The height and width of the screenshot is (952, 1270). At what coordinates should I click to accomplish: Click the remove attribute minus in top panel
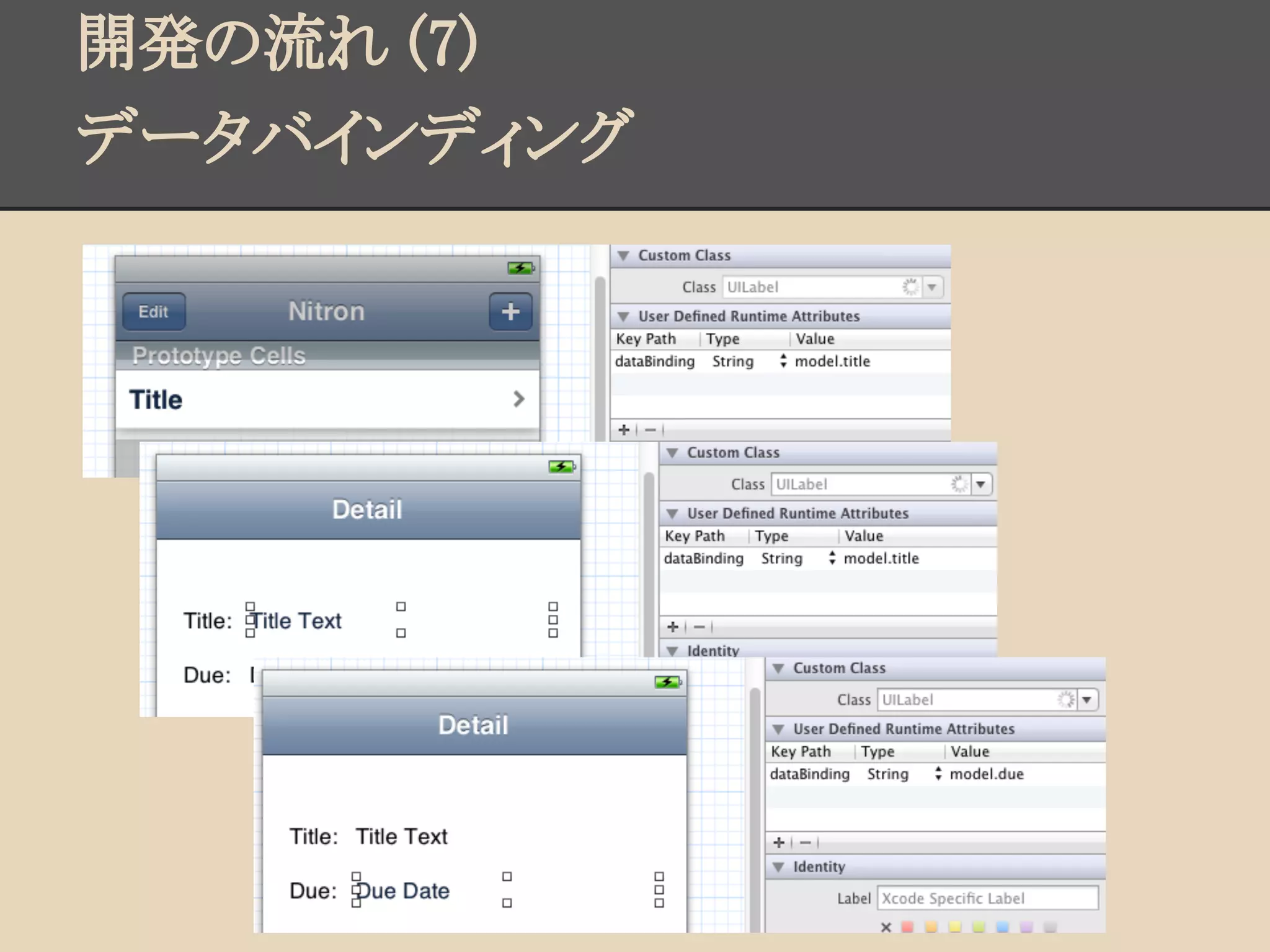point(650,430)
